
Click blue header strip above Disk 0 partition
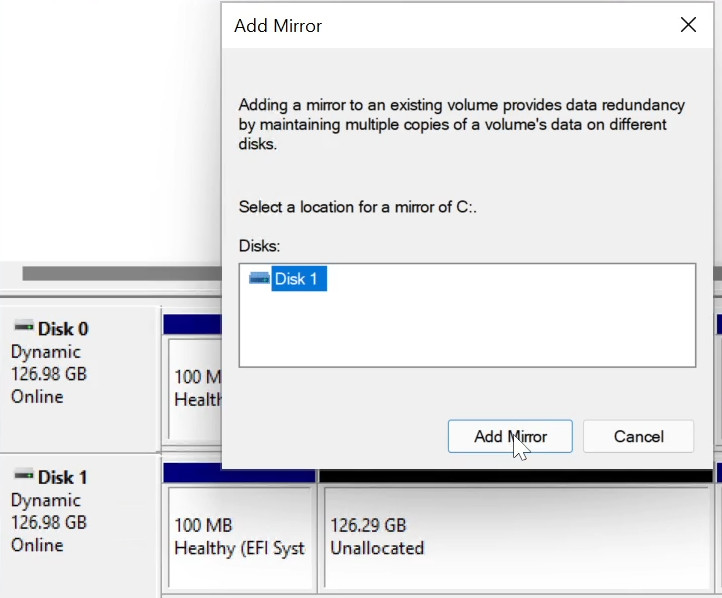tap(191, 324)
